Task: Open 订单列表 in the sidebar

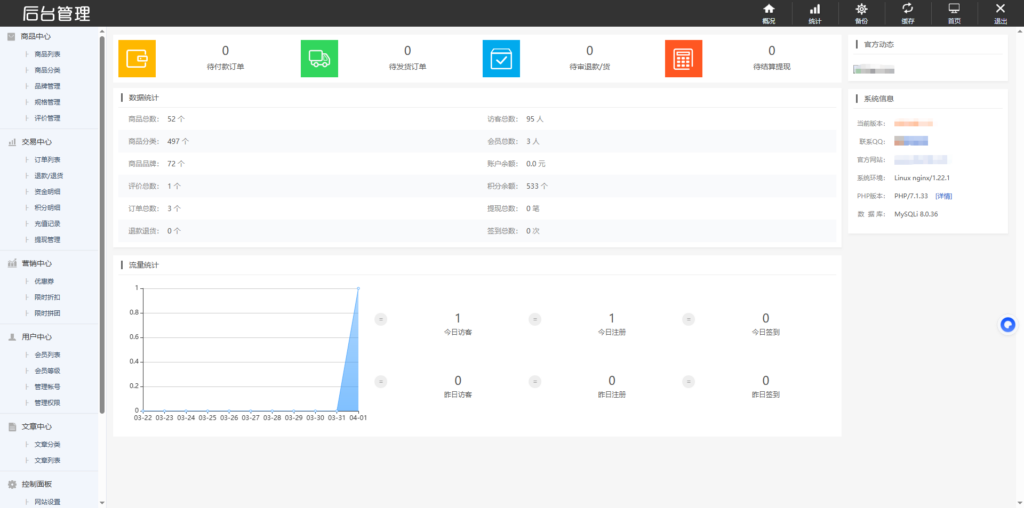Action: pos(47,159)
